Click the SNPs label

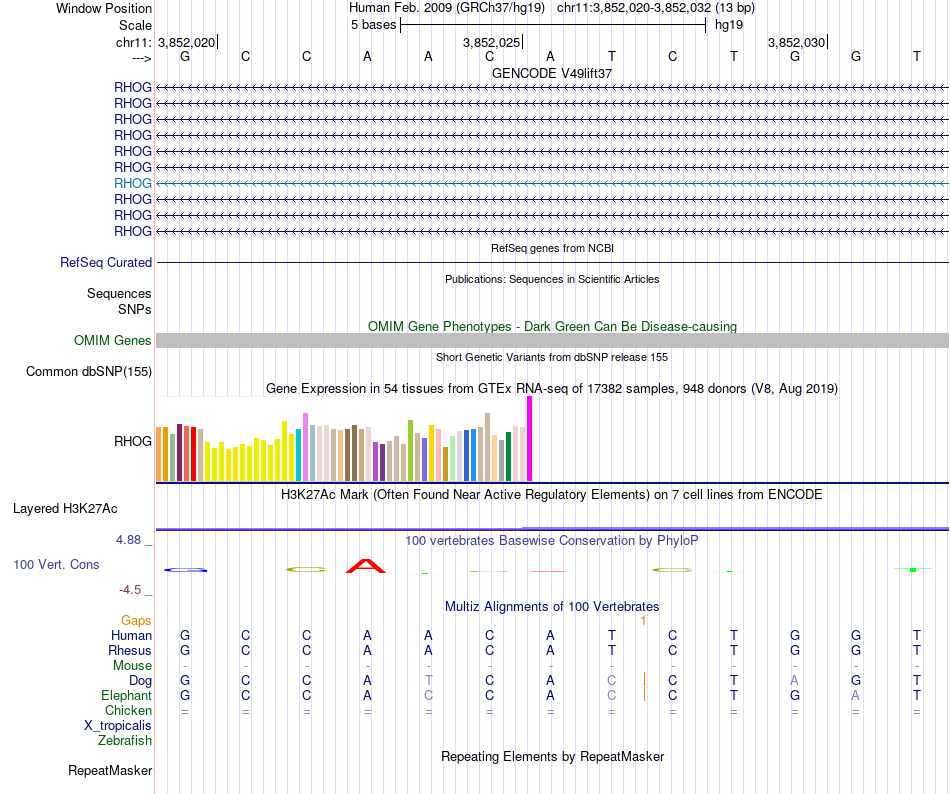click(135, 309)
